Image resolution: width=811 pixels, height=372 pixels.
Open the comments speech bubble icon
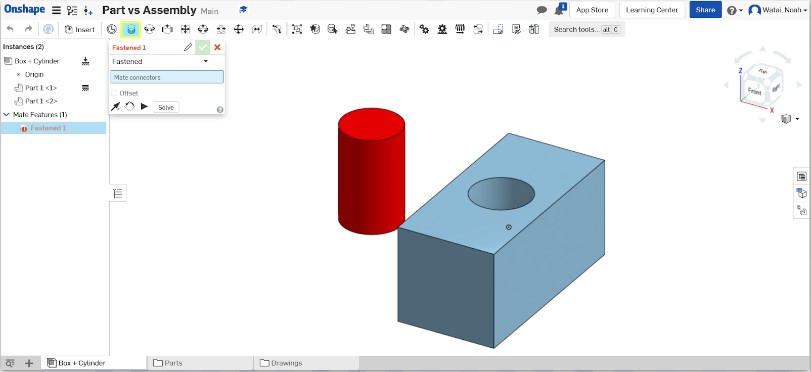pos(542,10)
